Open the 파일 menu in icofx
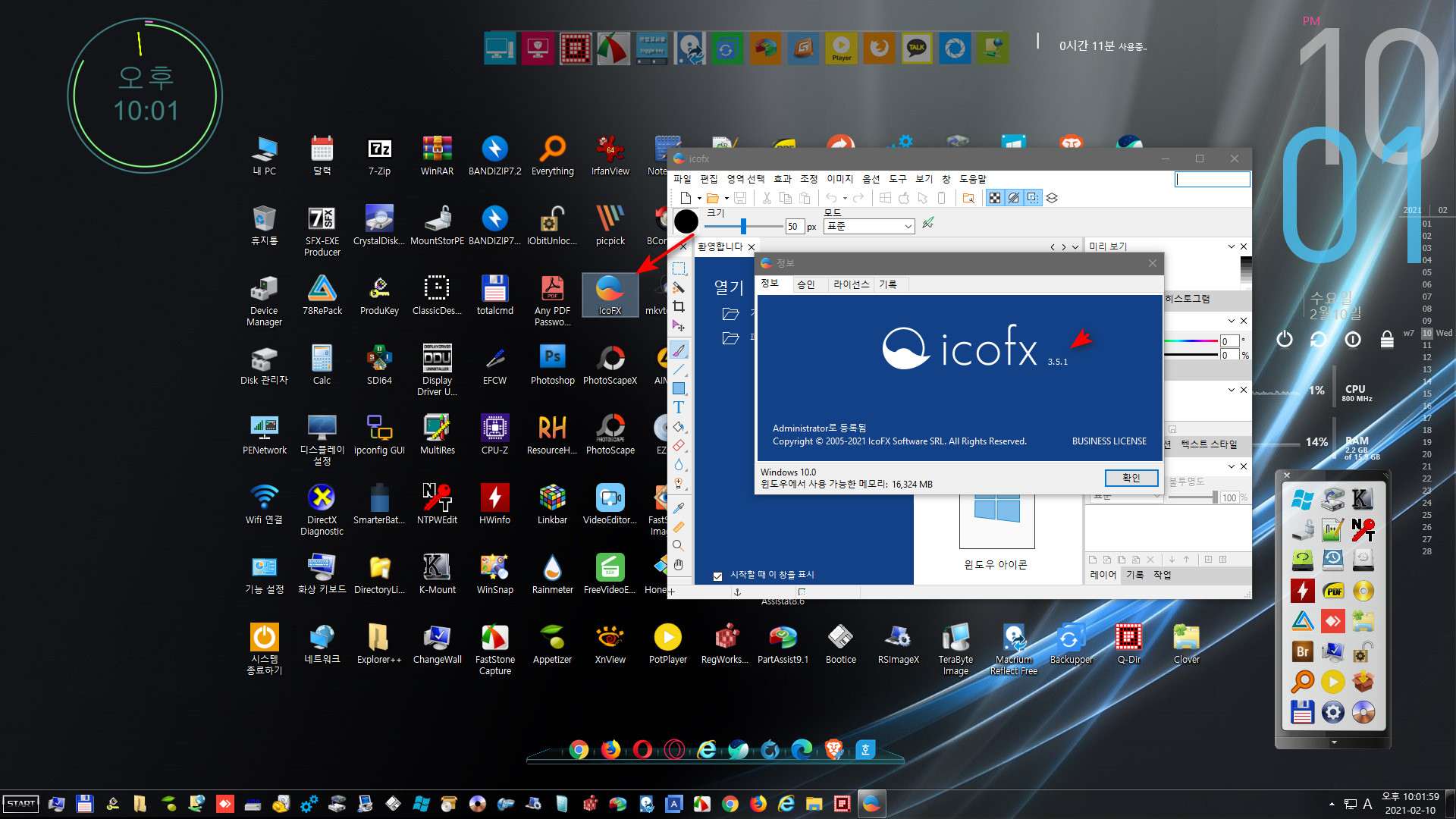The image size is (1456, 819). pos(682,179)
